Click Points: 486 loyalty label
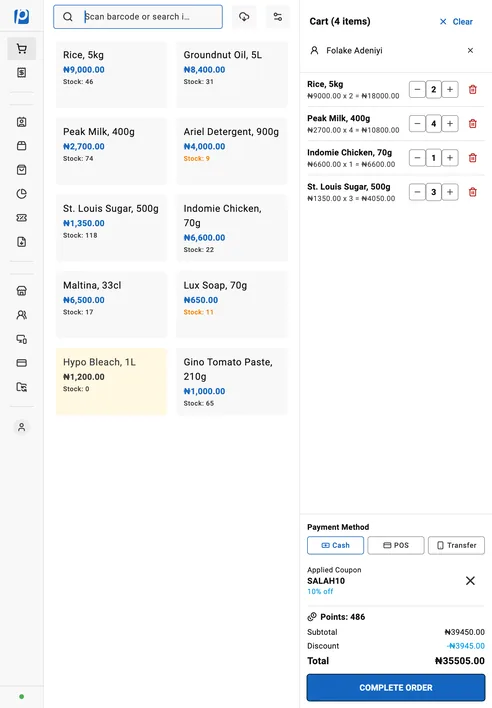This screenshot has width=492, height=708. (x=342, y=617)
